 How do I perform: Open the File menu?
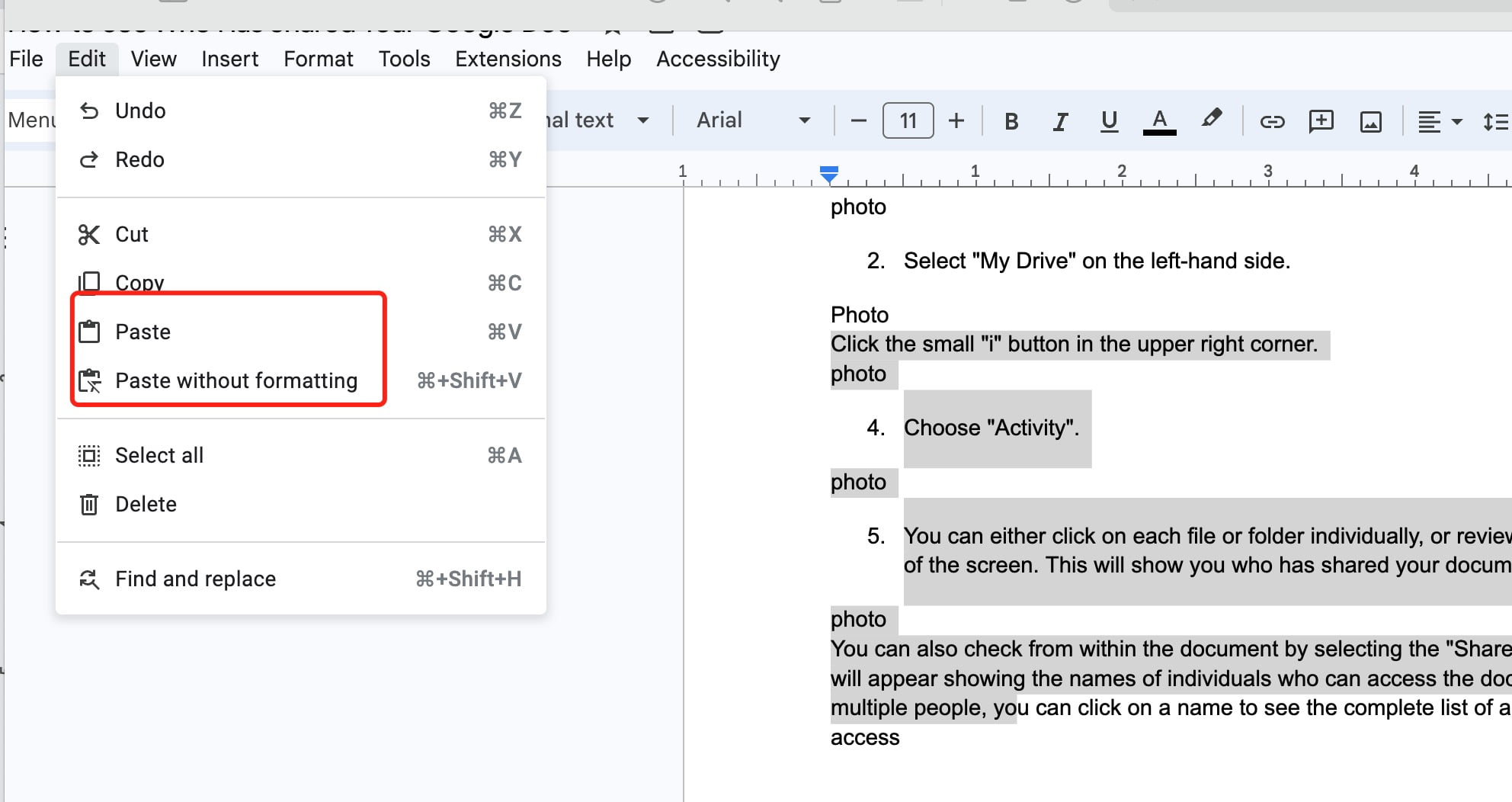(x=26, y=59)
